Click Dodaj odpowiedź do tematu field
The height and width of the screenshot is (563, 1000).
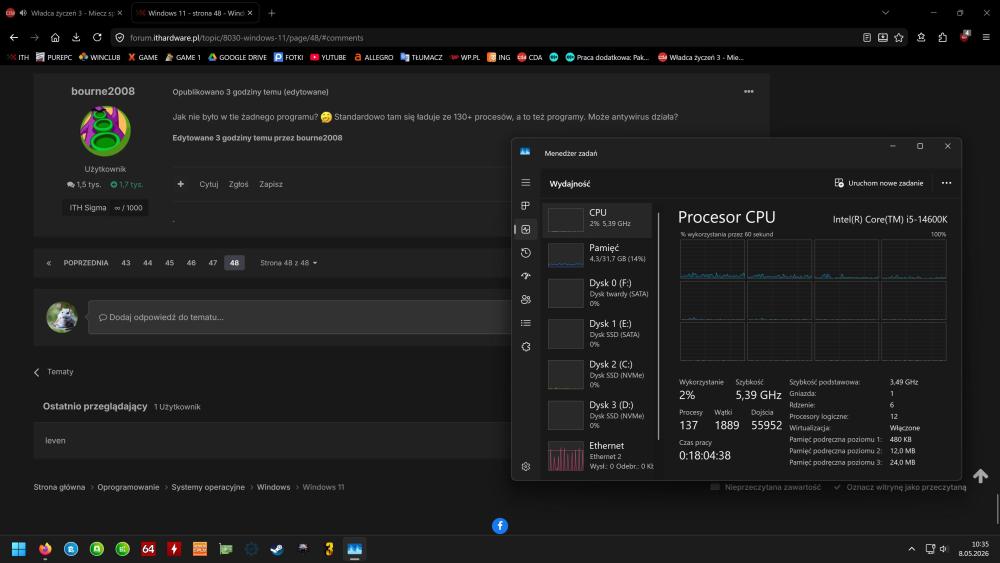pyautogui.click(x=300, y=317)
